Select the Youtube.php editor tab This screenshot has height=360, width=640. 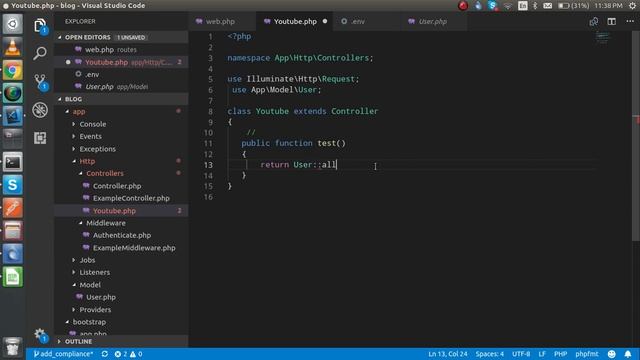point(295,21)
